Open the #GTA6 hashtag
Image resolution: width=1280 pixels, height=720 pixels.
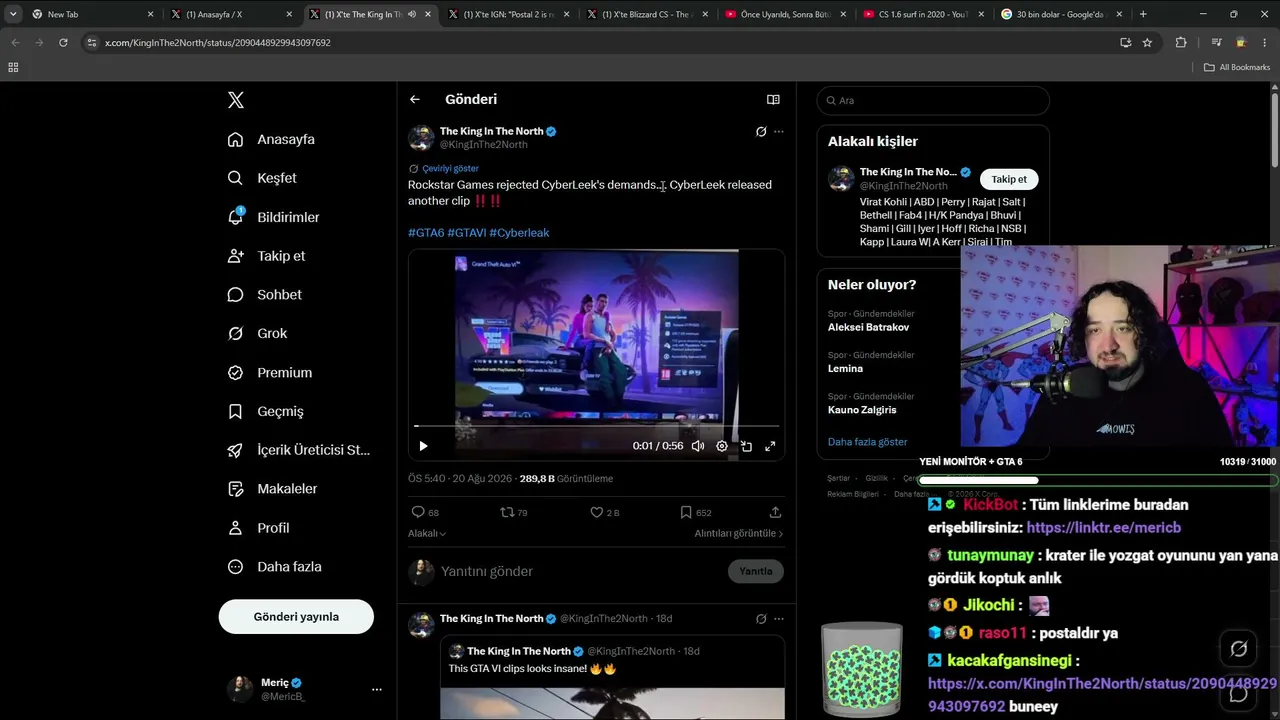[426, 233]
